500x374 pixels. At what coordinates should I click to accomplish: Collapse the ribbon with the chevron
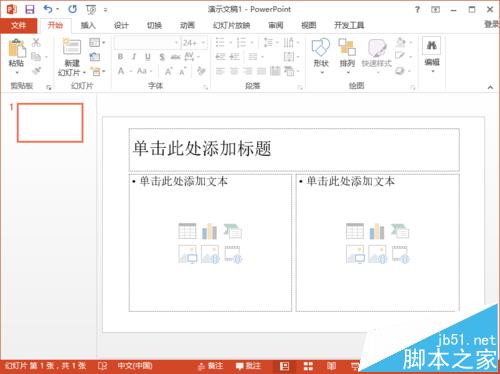coord(490,87)
